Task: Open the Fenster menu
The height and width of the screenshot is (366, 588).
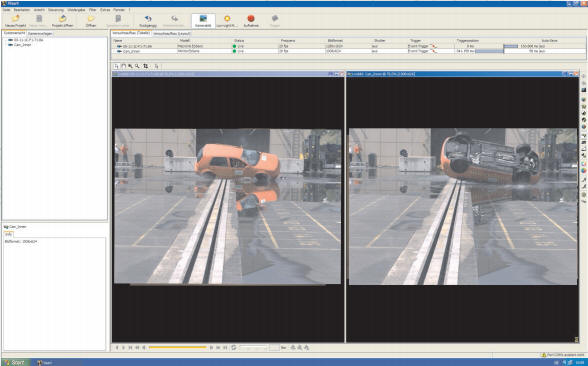Action: point(119,10)
